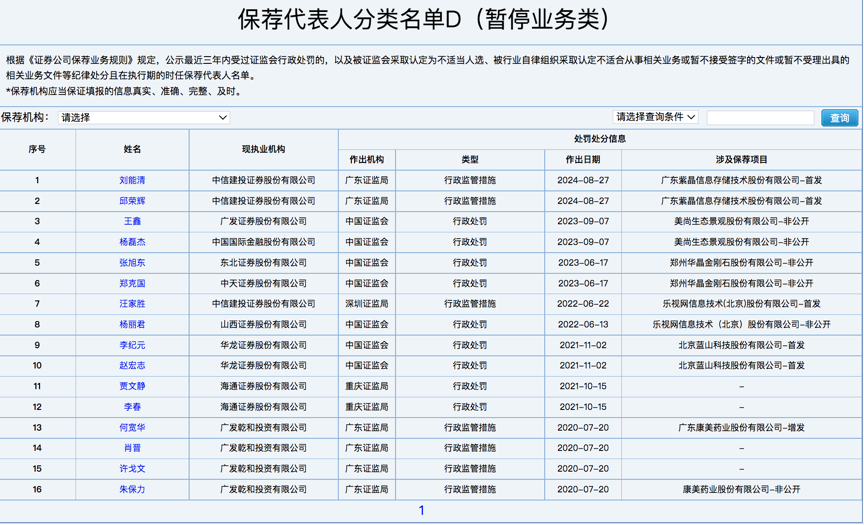Go to page 1 in the pagination
The height and width of the screenshot is (525, 864).
(x=422, y=511)
